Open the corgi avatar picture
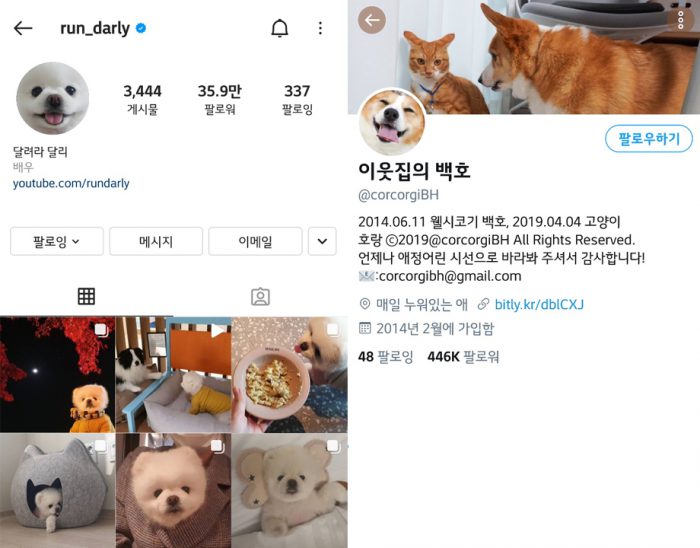This screenshot has width=700, height=548. [392, 121]
